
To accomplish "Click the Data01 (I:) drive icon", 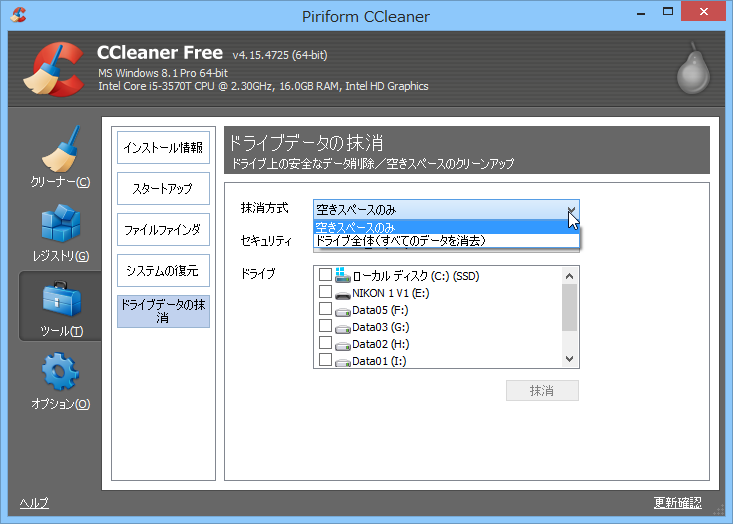I will point(343,362).
